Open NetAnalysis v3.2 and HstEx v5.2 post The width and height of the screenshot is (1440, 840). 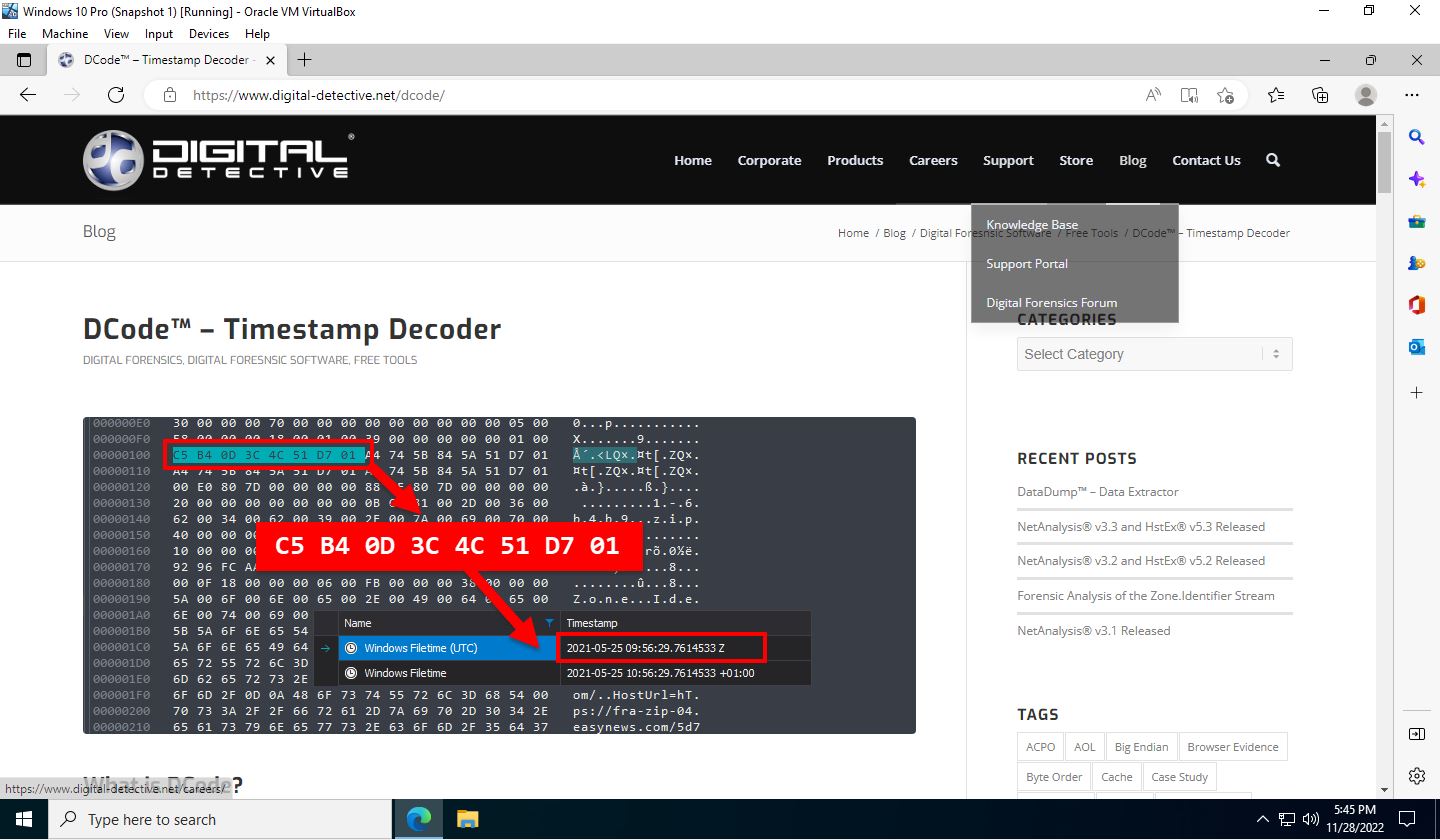(x=1141, y=560)
